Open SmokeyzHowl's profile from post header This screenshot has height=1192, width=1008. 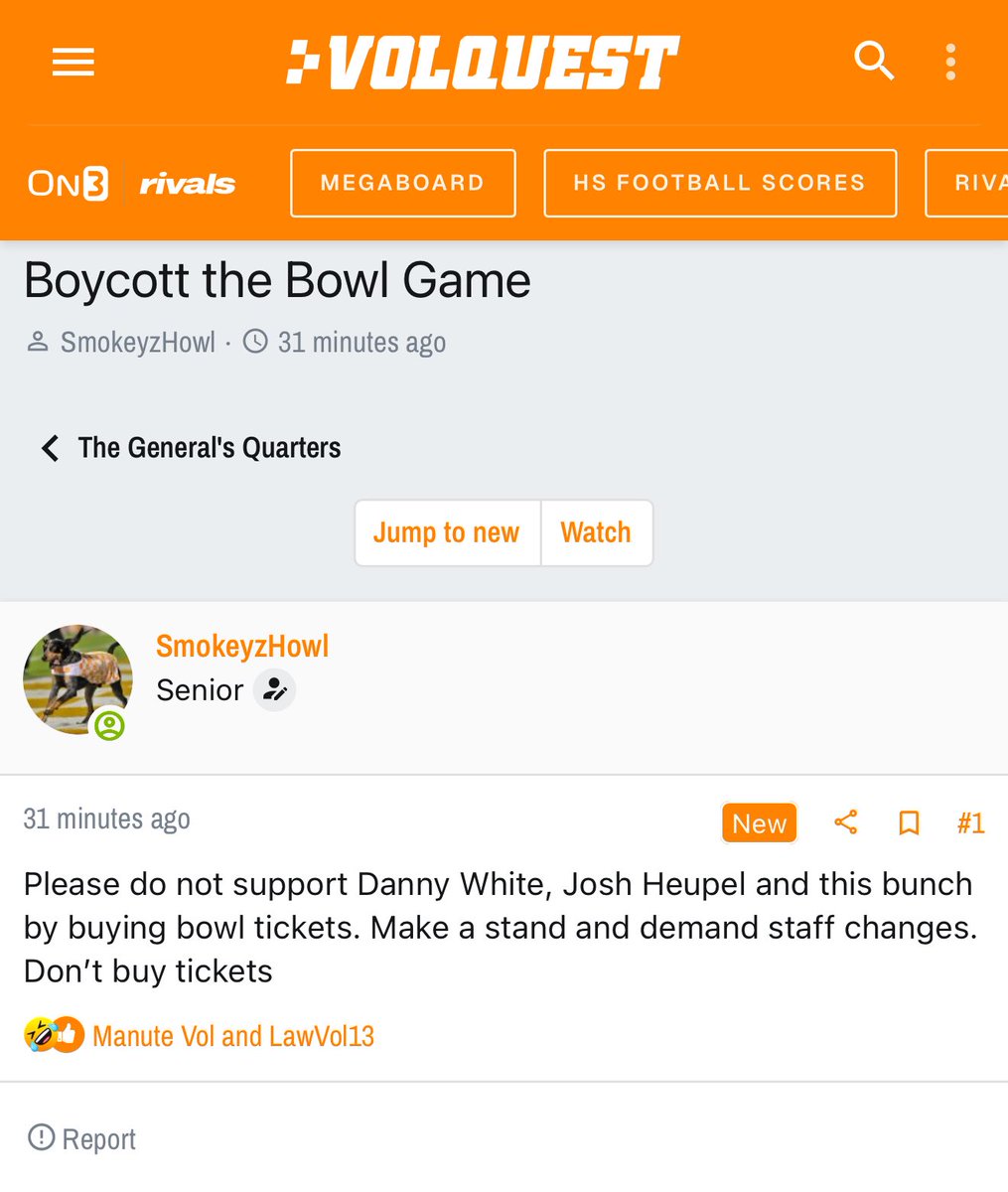pyautogui.click(x=242, y=647)
